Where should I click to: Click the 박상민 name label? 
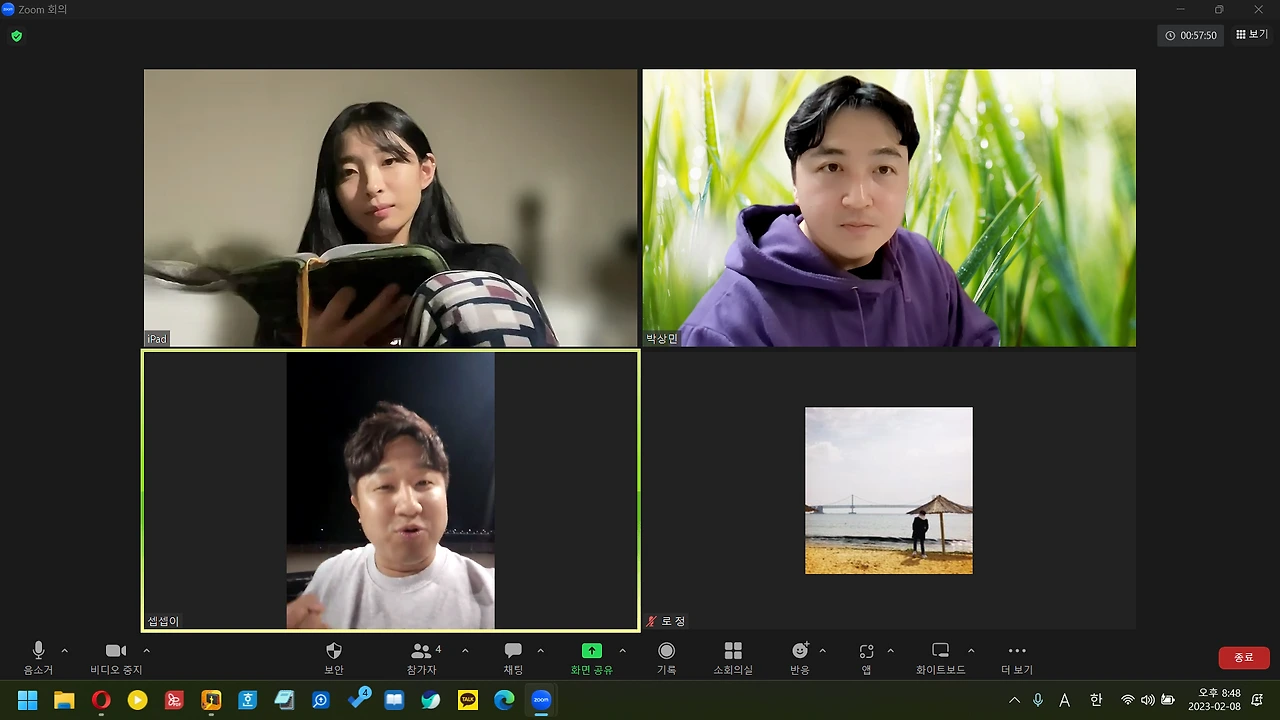(662, 339)
